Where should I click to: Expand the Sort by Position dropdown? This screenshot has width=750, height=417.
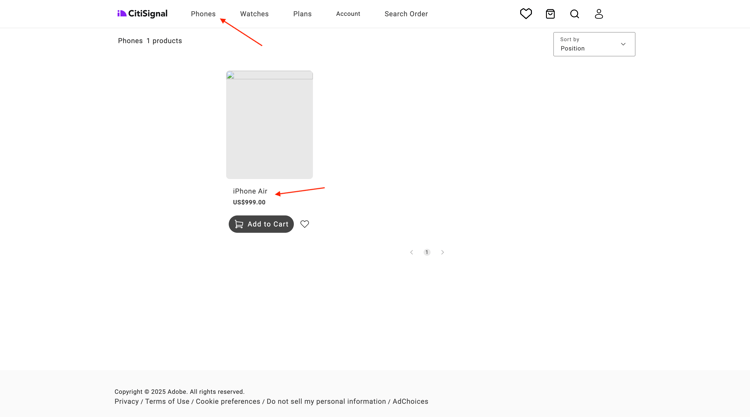[x=594, y=44]
